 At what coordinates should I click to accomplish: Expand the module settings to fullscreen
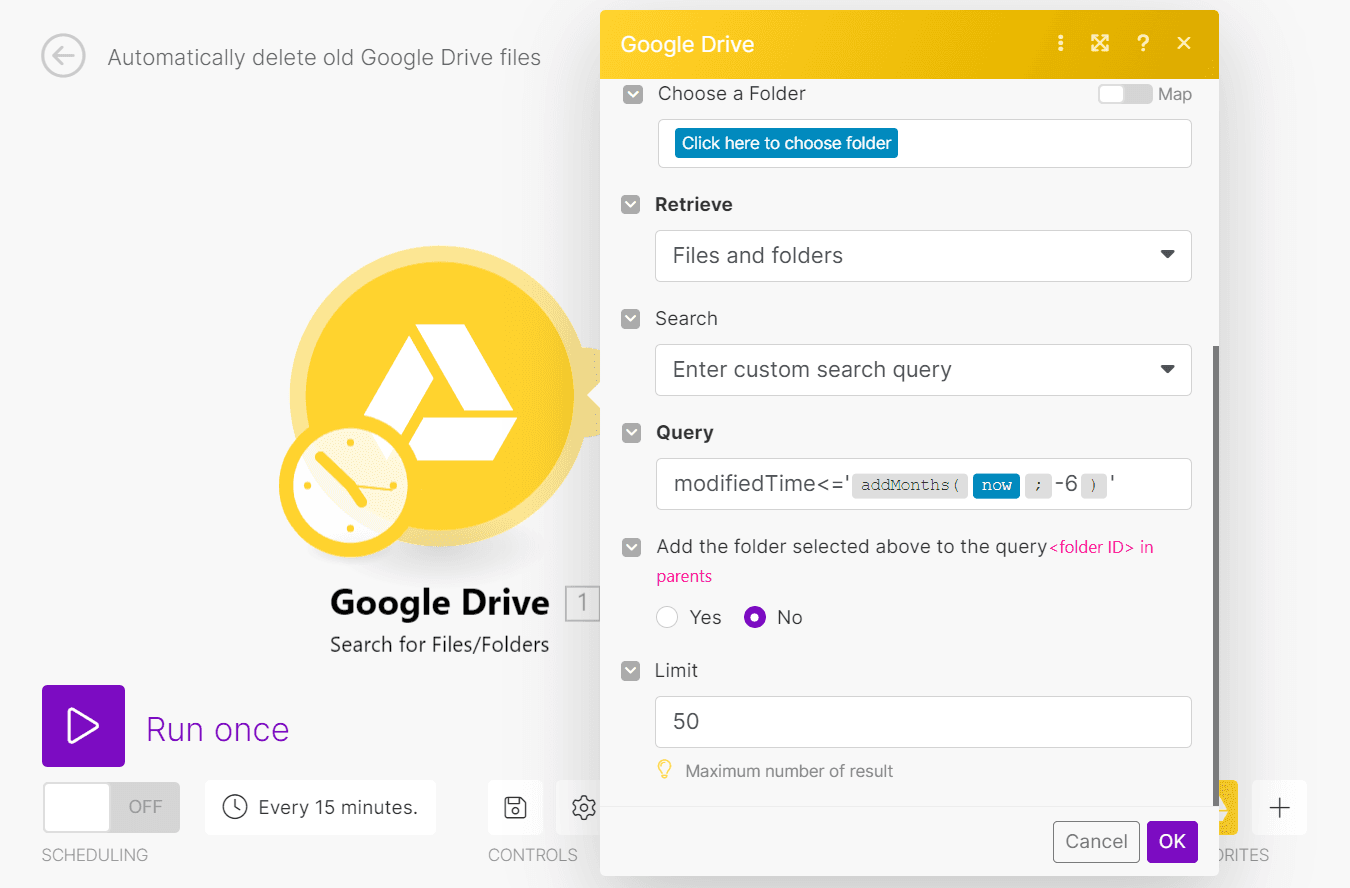1100,43
